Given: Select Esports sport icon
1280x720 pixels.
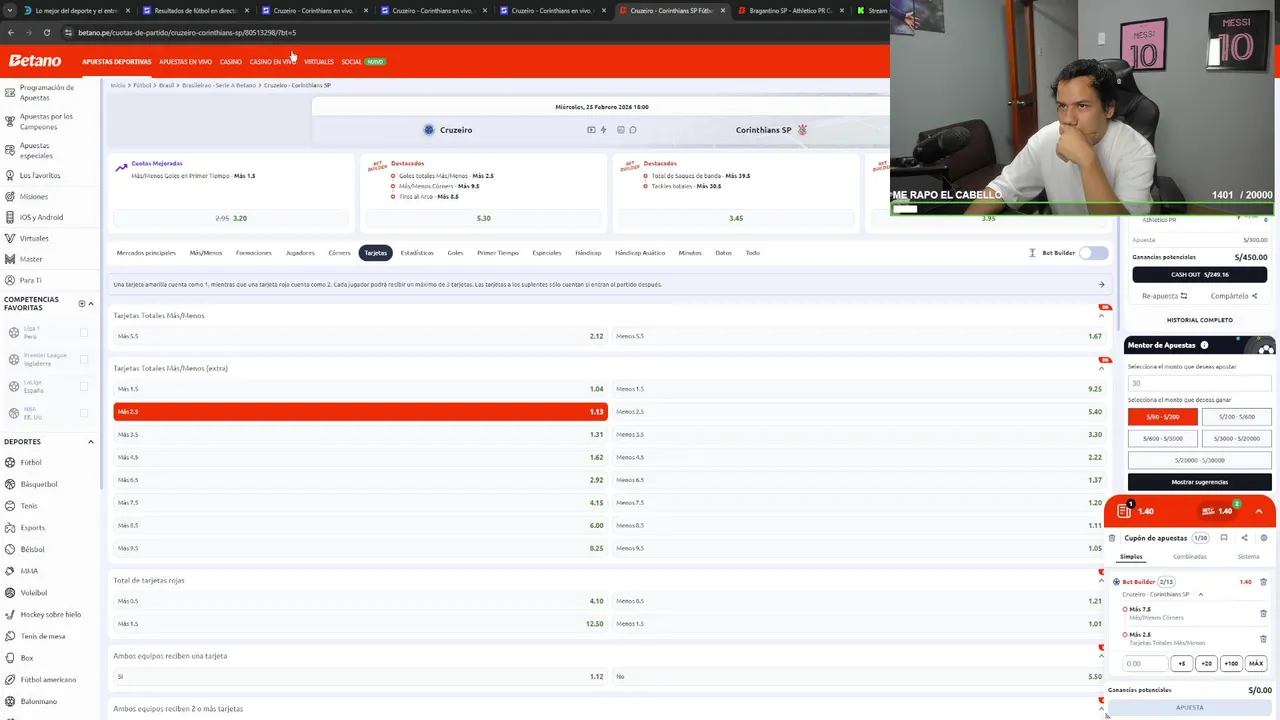Looking at the screenshot, I should tap(9, 528).
